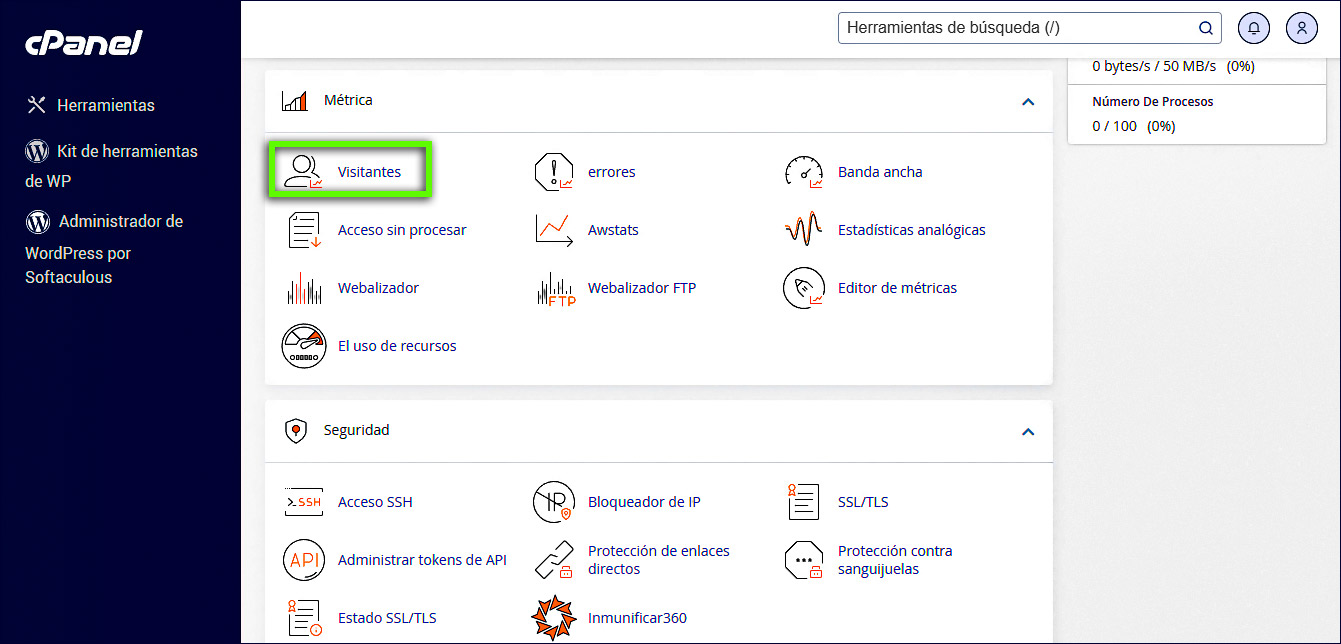Open the Estadísticas analógicas wave icon
This screenshot has width=1341, height=644.
(x=803, y=230)
